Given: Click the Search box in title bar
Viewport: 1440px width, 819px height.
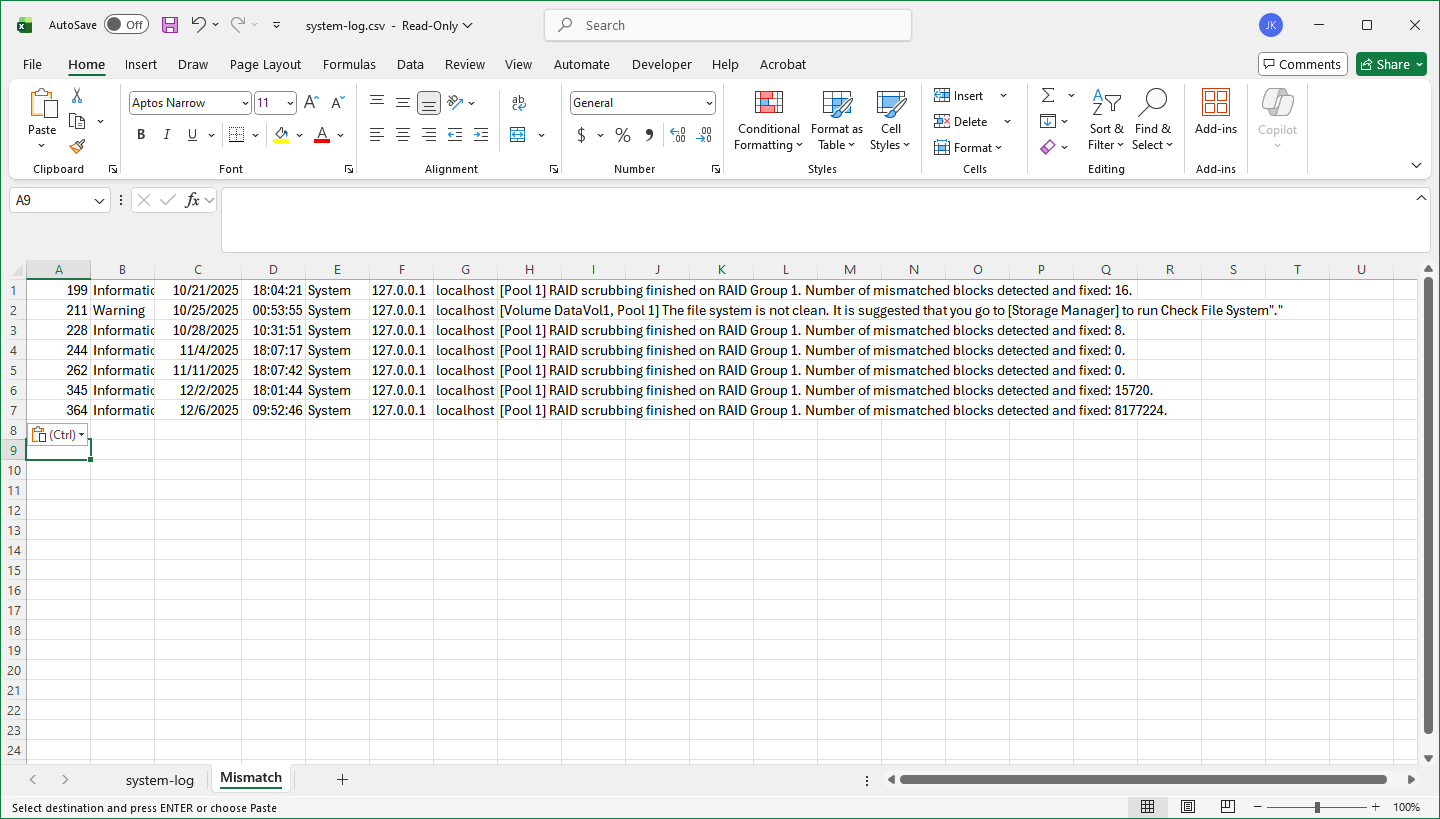Looking at the screenshot, I should click(727, 25).
